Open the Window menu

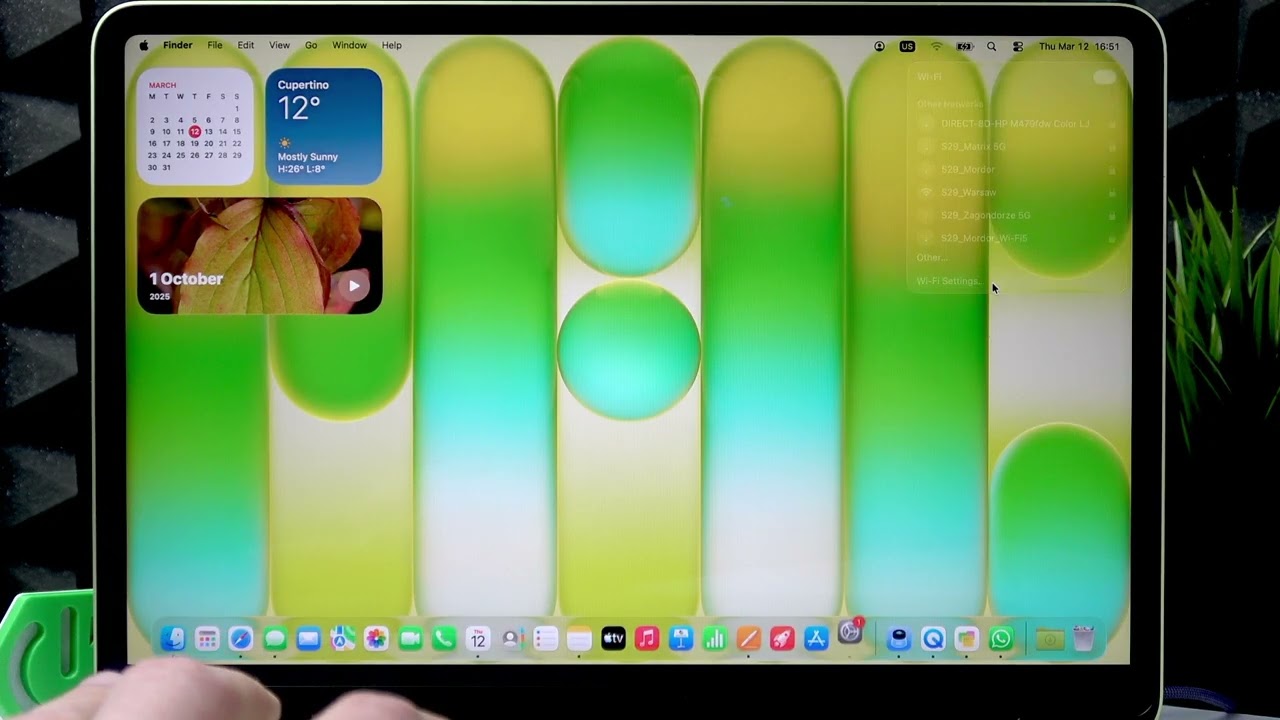pos(349,45)
